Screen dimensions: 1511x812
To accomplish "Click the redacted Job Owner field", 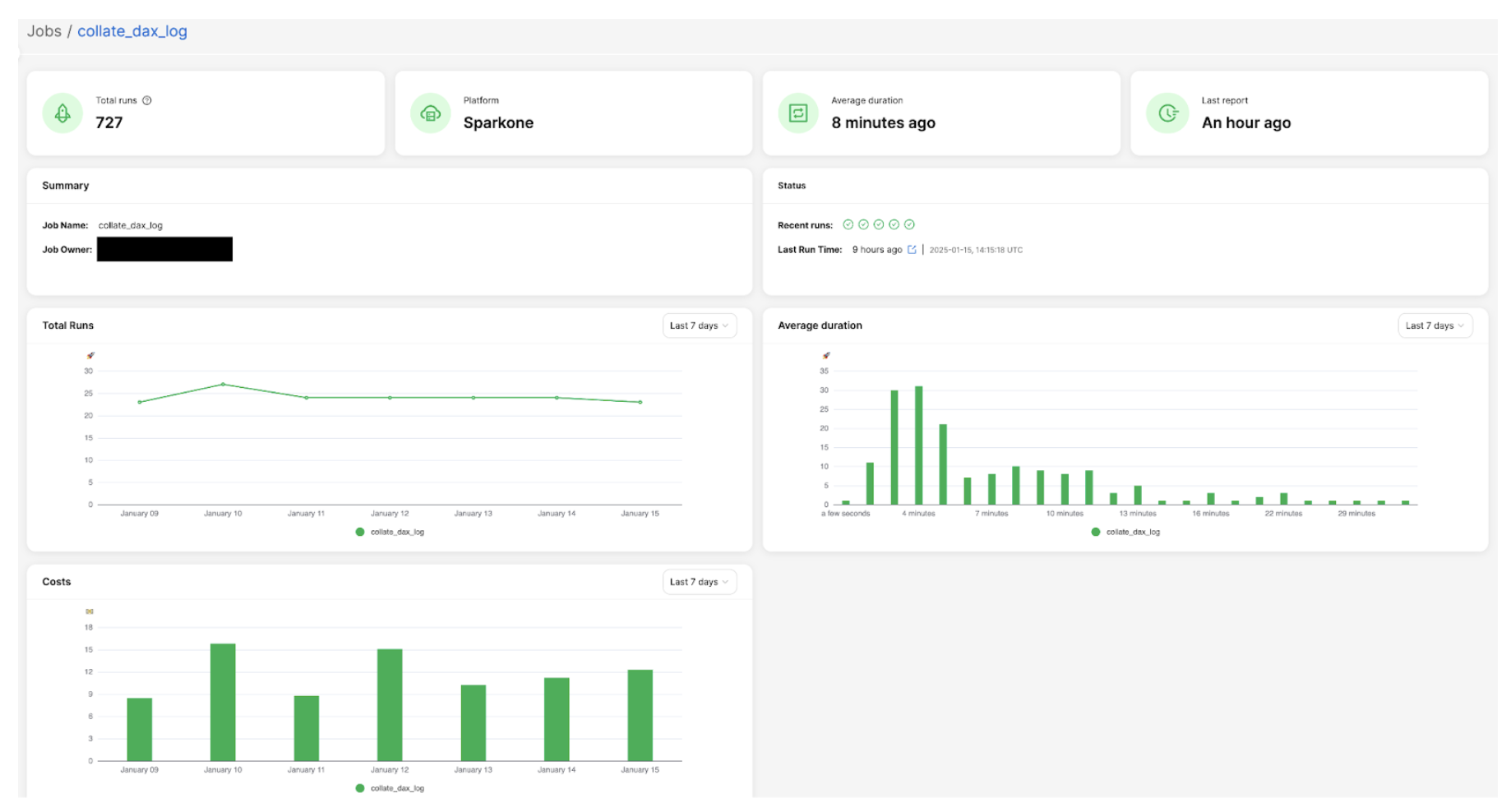I will (x=164, y=249).
